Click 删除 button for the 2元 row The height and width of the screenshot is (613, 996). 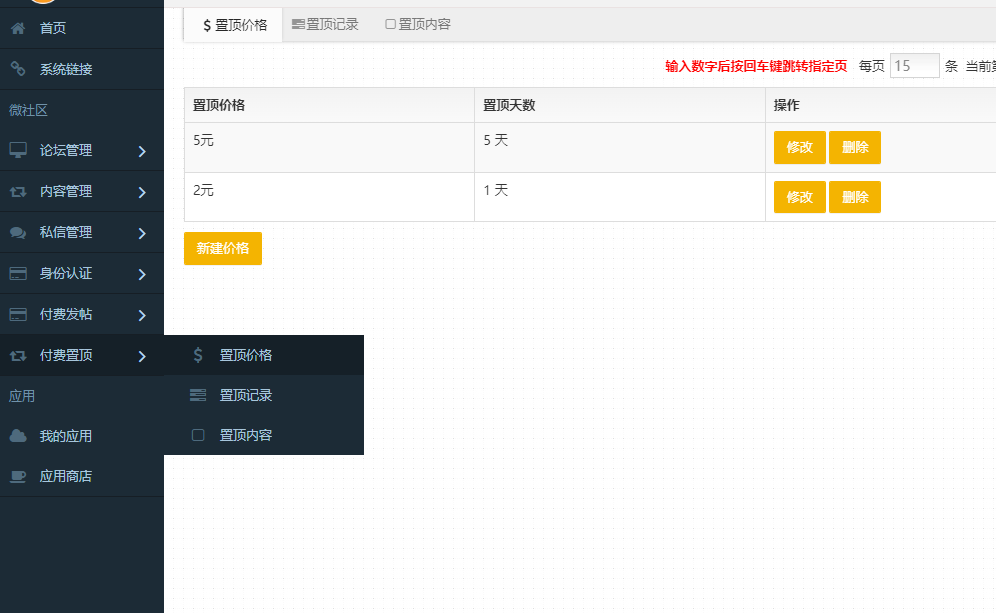coord(854,197)
